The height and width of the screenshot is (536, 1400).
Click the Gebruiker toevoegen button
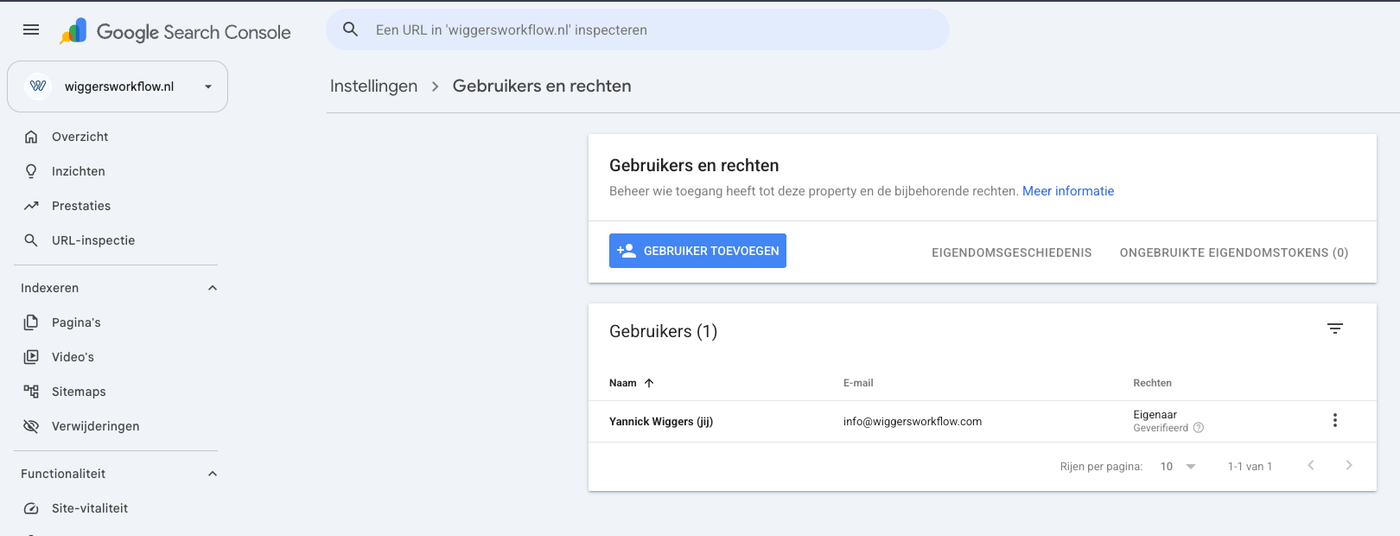(x=698, y=251)
